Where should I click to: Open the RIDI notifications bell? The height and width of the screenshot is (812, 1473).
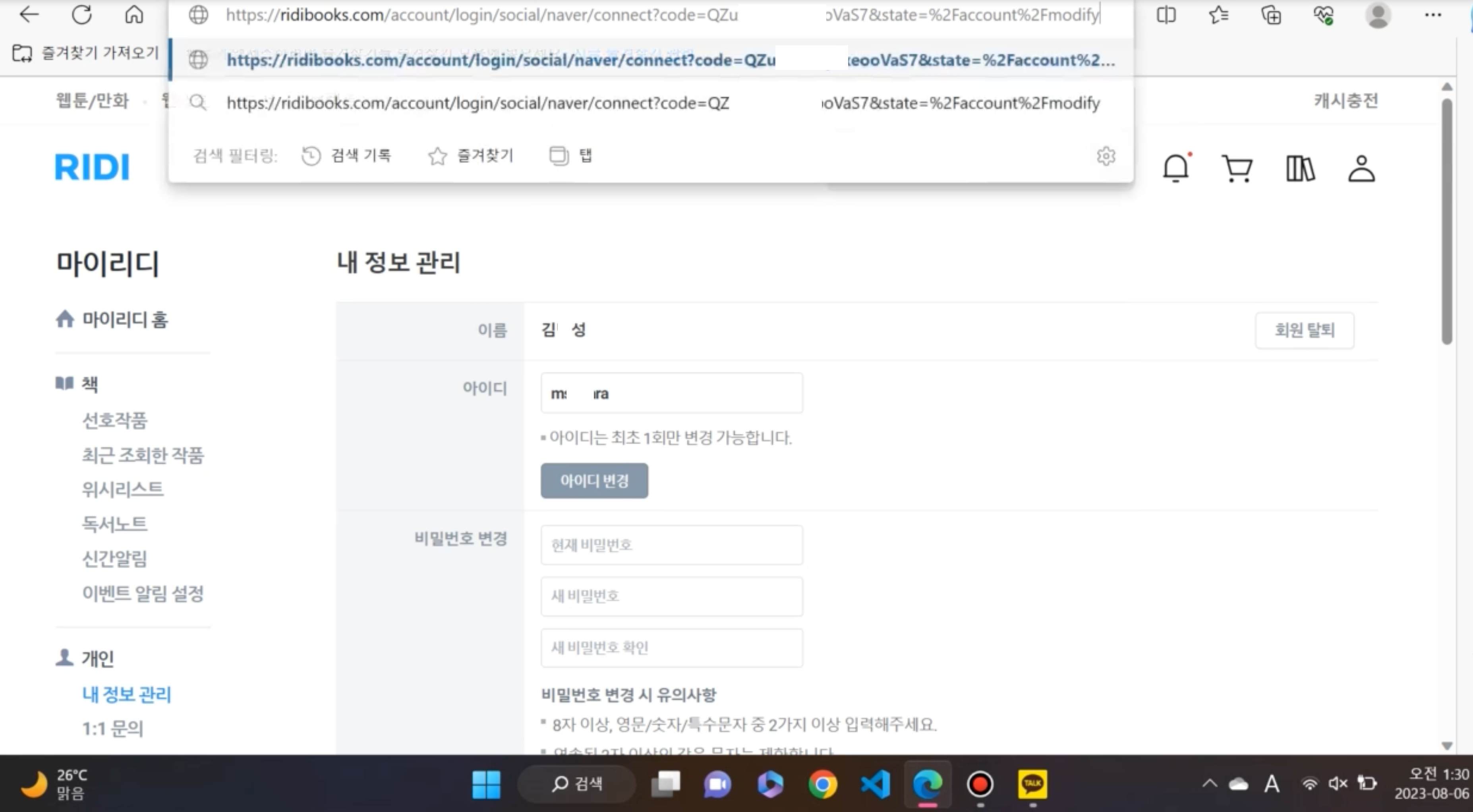pyautogui.click(x=1175, y=168)
